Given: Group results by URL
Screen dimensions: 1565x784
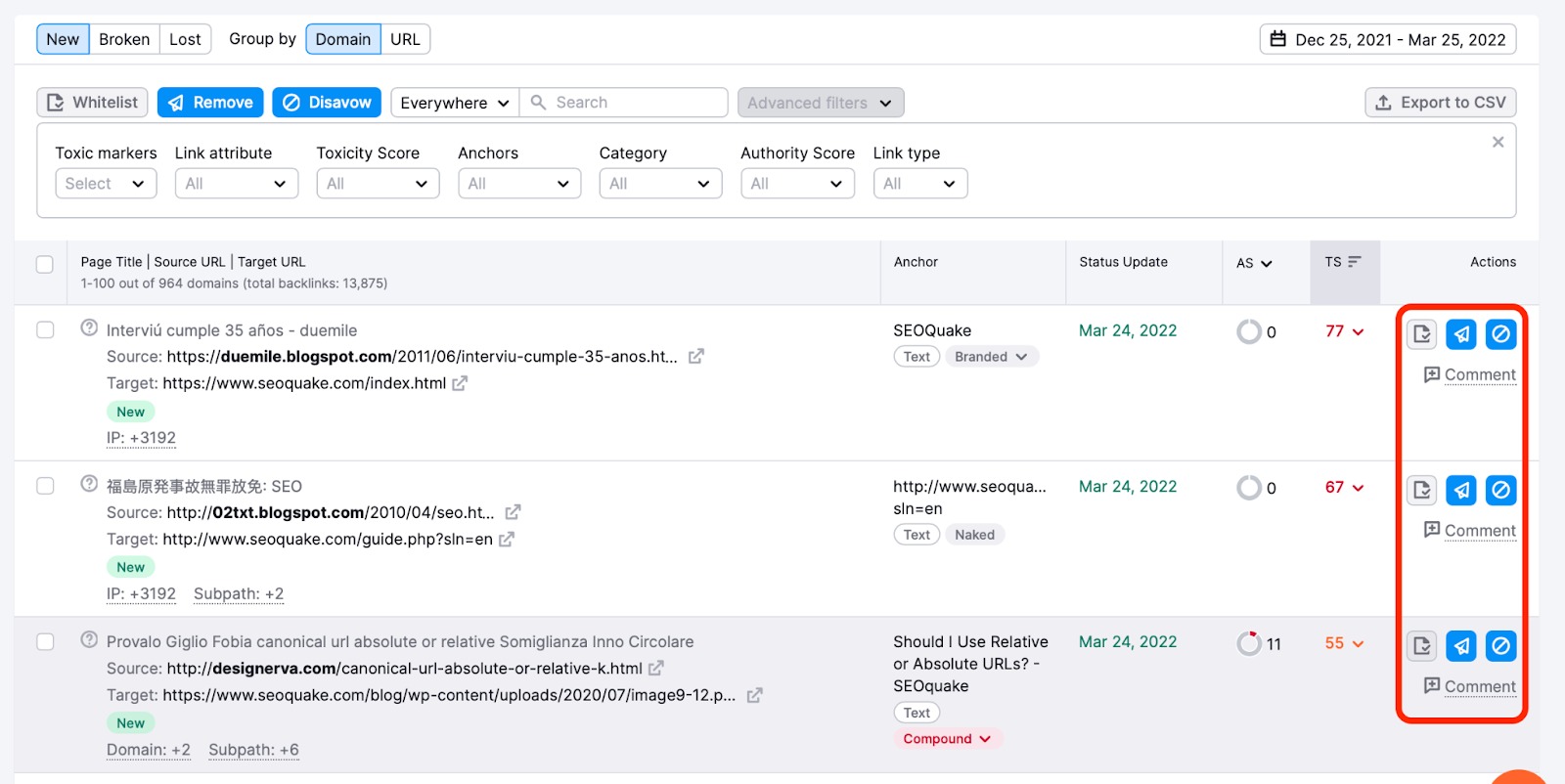Looking at the screenshot, I should click(x=405, y=39).
